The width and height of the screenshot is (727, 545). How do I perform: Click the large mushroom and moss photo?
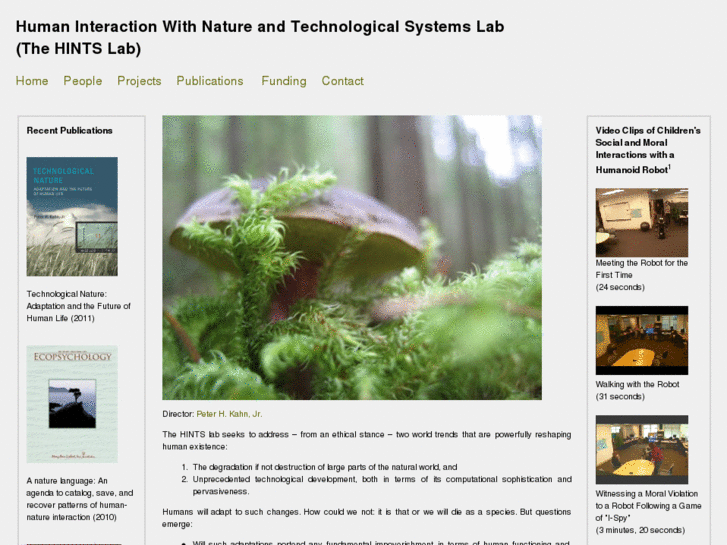352,257
